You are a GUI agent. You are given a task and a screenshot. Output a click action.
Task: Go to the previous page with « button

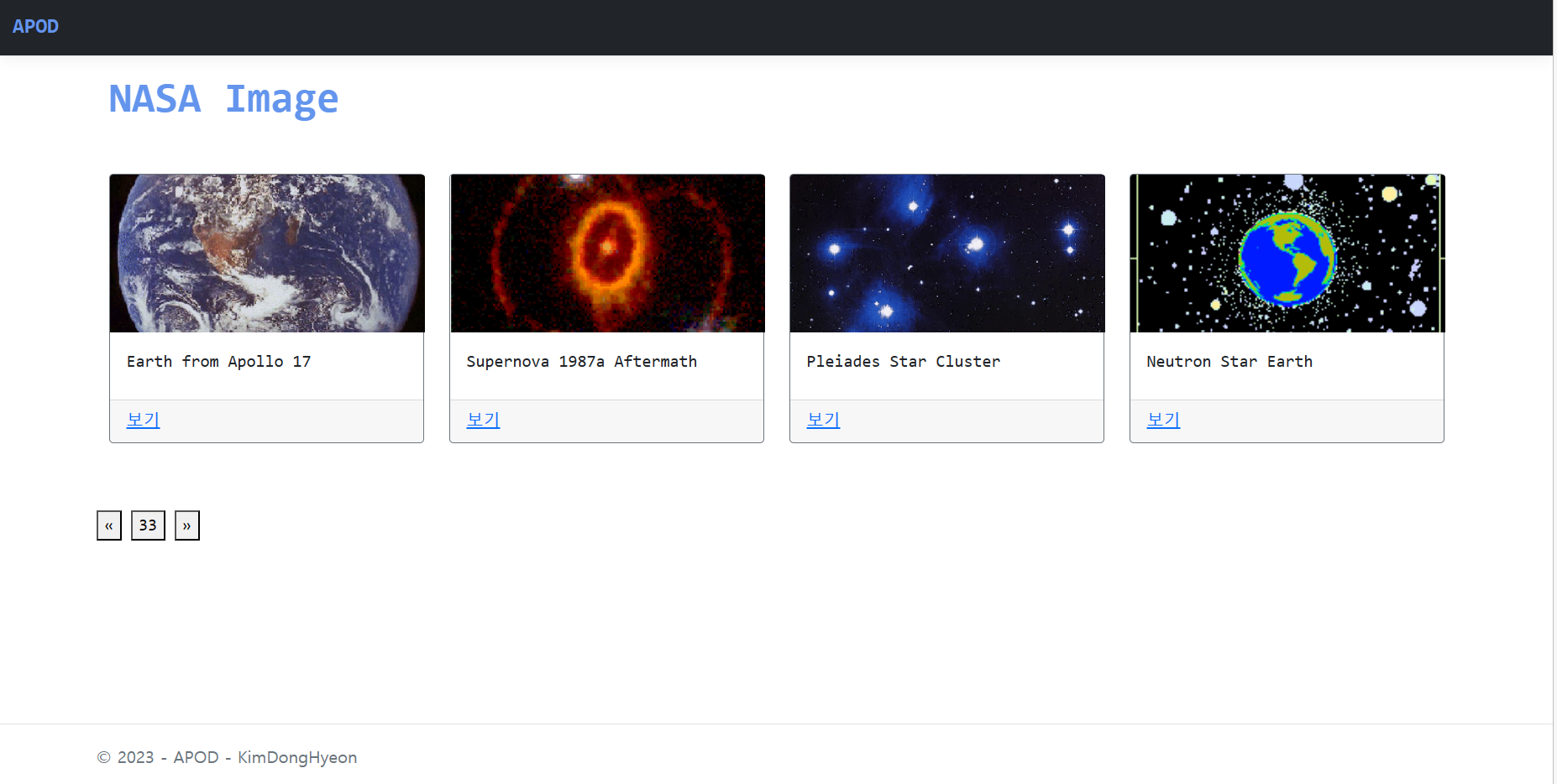click(x=109, y=525)
